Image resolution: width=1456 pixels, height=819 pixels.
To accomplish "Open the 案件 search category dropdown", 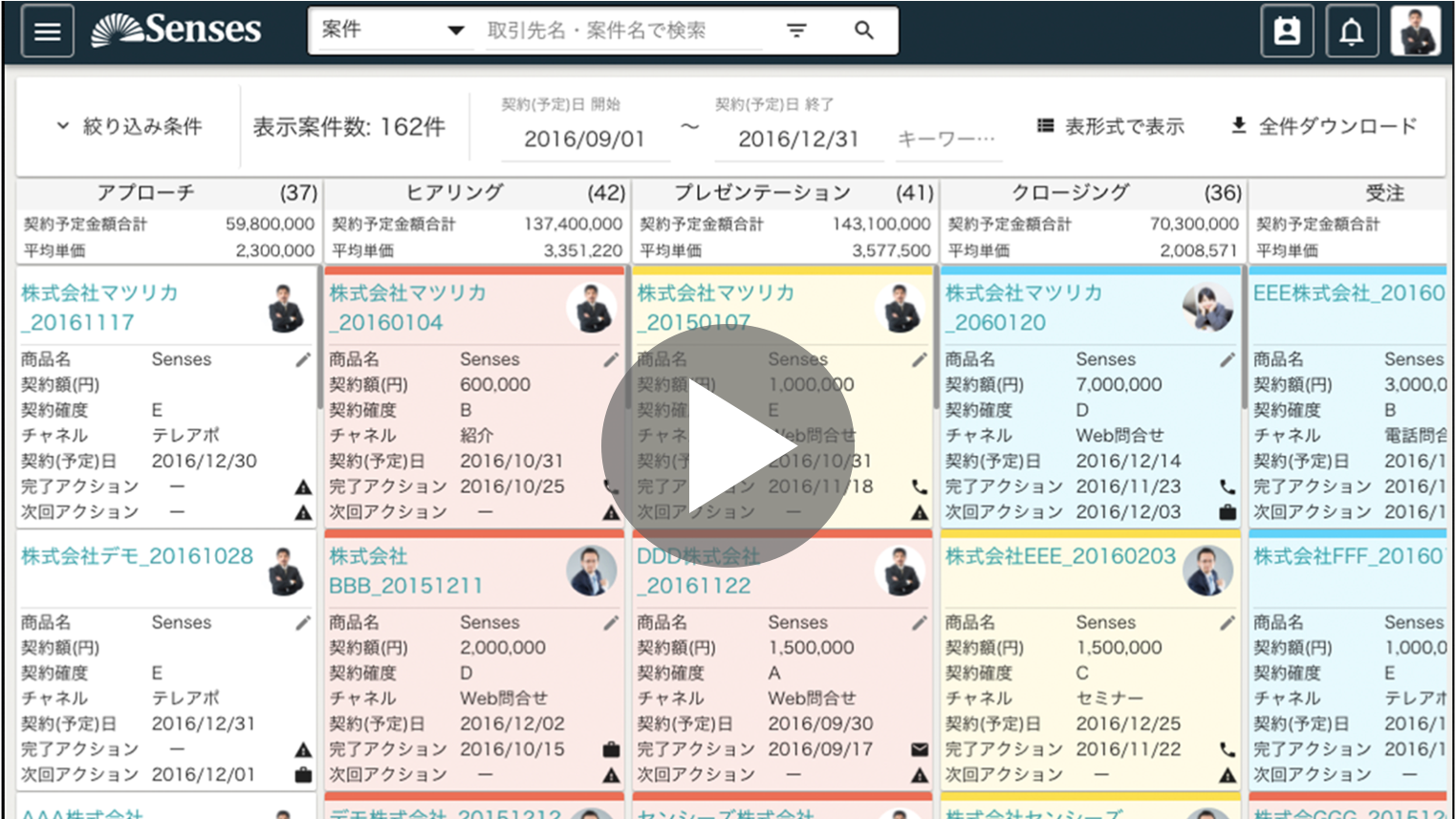I will pyautogui.click(x=393, y=31).
